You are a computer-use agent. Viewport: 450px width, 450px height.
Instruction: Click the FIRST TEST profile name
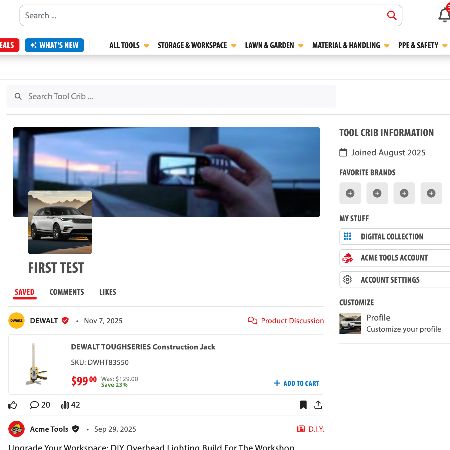click(x=56, y=268)
